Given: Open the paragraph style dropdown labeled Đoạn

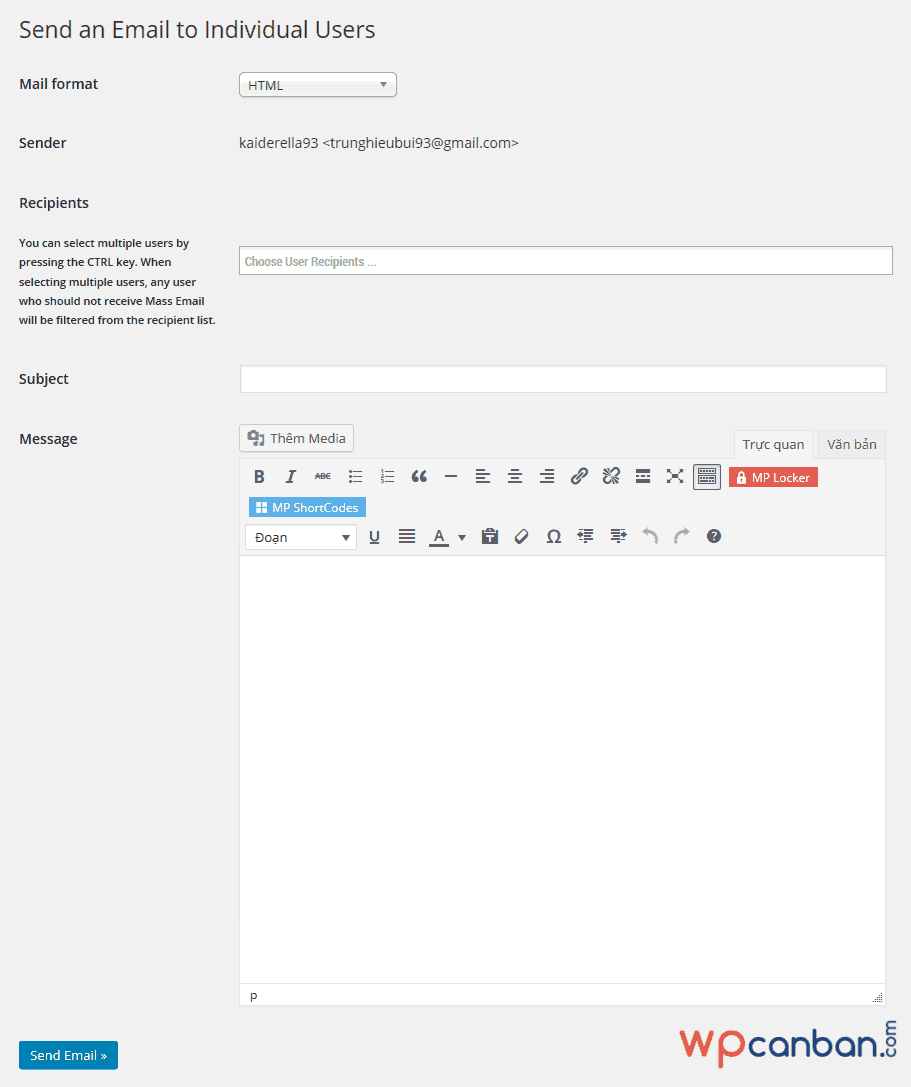Looking at the screenshot, I should pyautogui.click(x=300, y=536).
